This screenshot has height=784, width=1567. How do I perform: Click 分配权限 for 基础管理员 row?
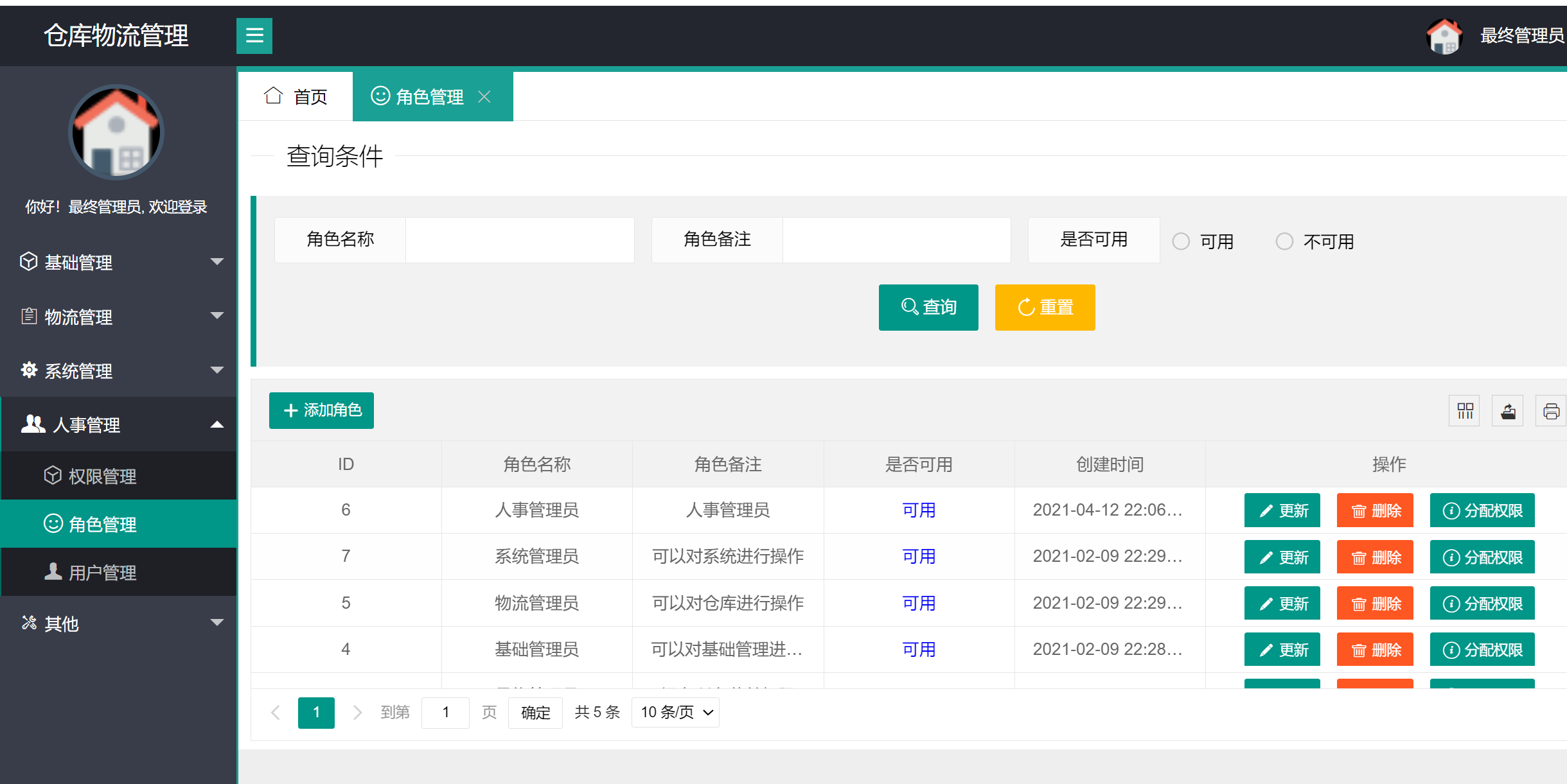point(1482,649)
